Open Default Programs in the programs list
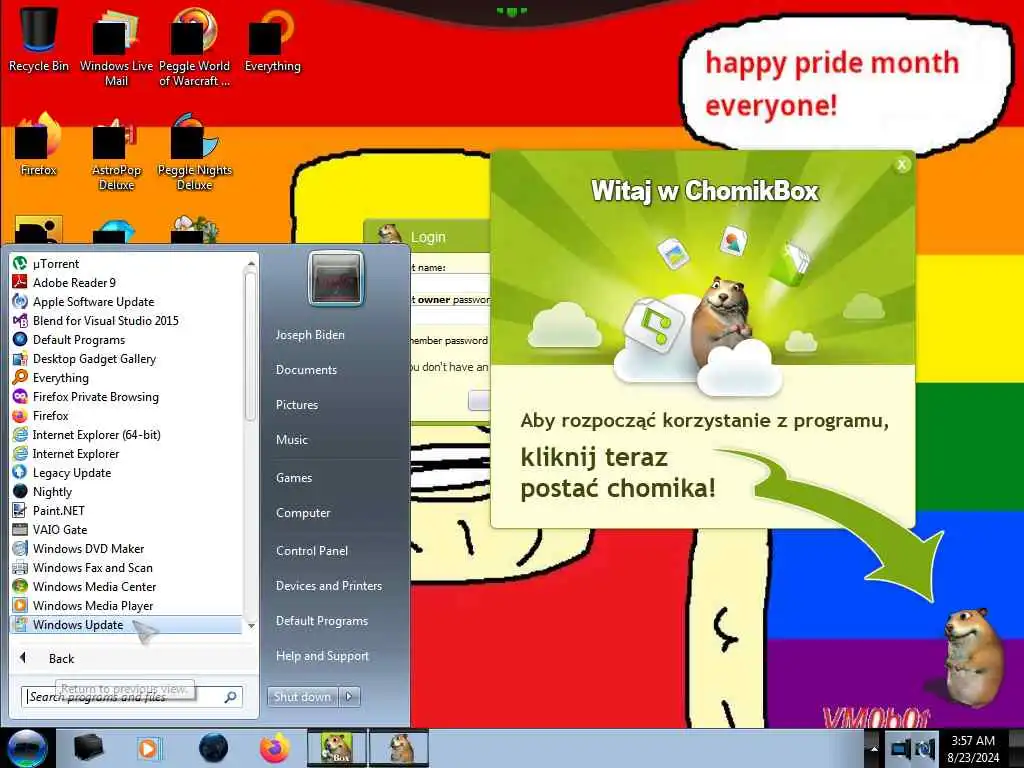1024x768 pixels. (126, 340)
